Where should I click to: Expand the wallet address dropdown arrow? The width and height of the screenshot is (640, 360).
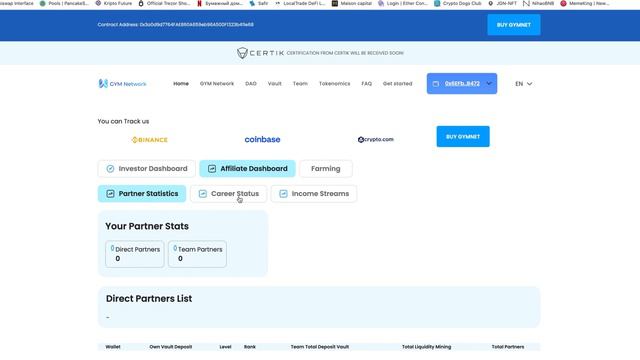pos(489,84)
